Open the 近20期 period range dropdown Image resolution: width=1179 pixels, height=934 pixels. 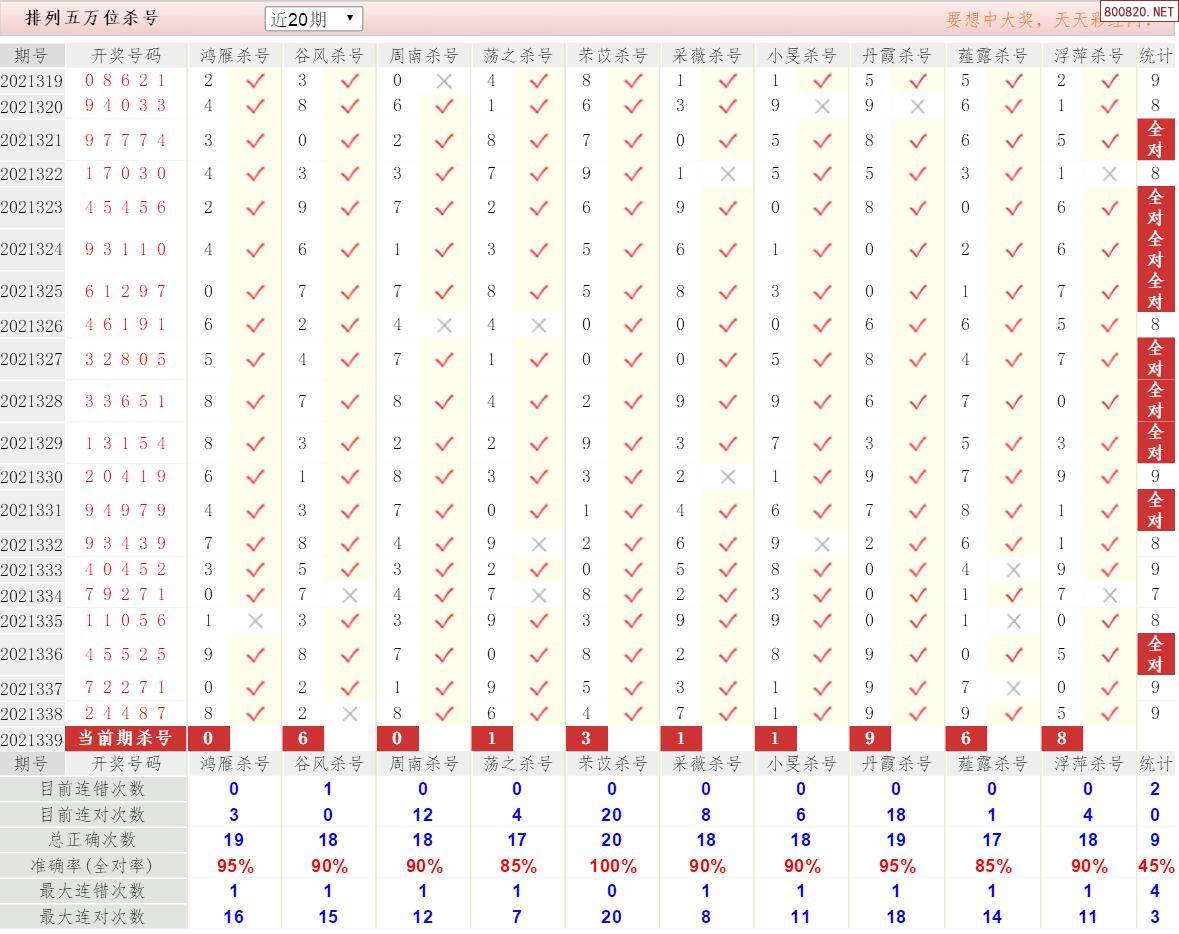[x=314, y=19]
